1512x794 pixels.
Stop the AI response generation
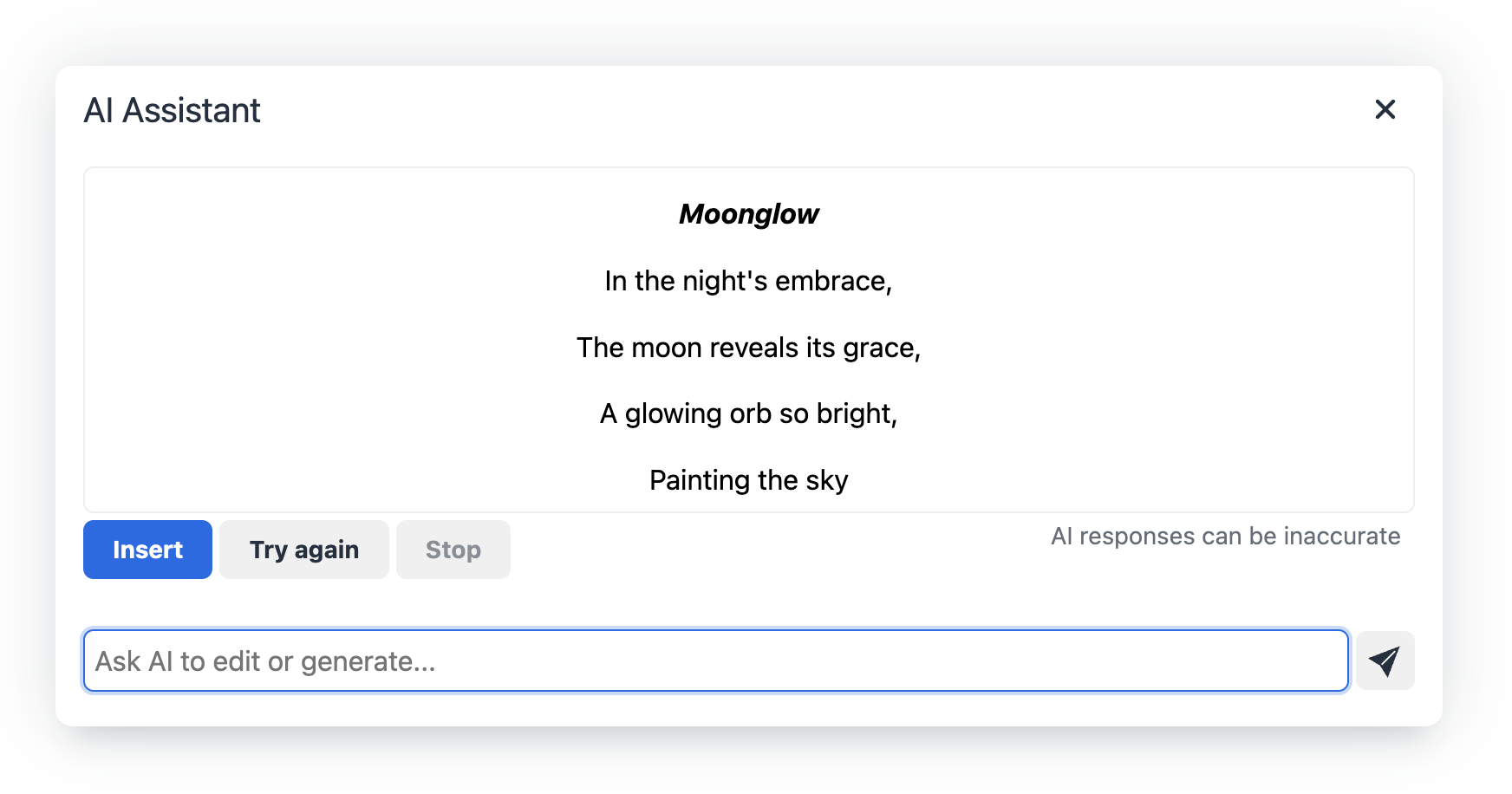click(x=453, y=550)
